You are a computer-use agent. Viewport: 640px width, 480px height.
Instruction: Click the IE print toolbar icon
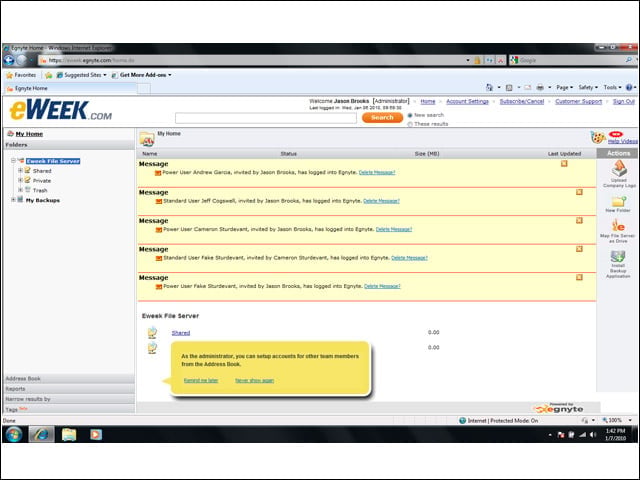(x=540, y=87)
